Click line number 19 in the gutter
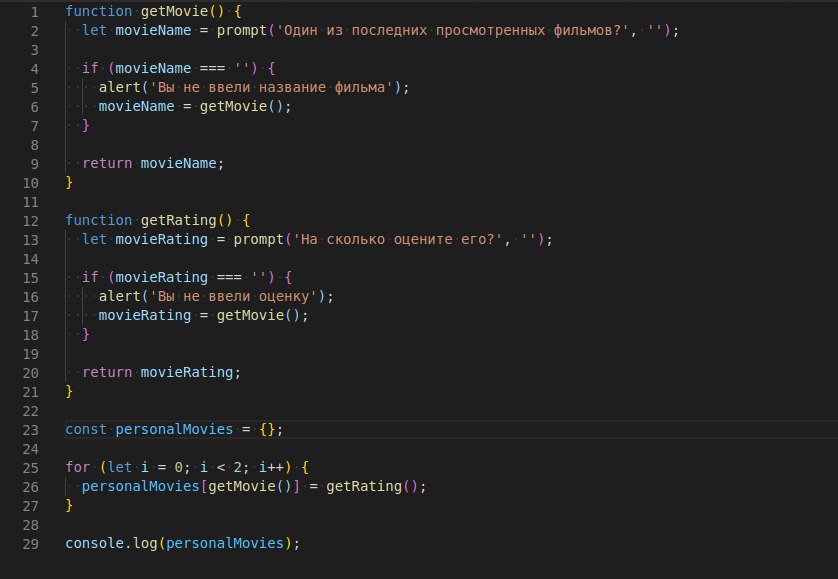 pos(31,354)
